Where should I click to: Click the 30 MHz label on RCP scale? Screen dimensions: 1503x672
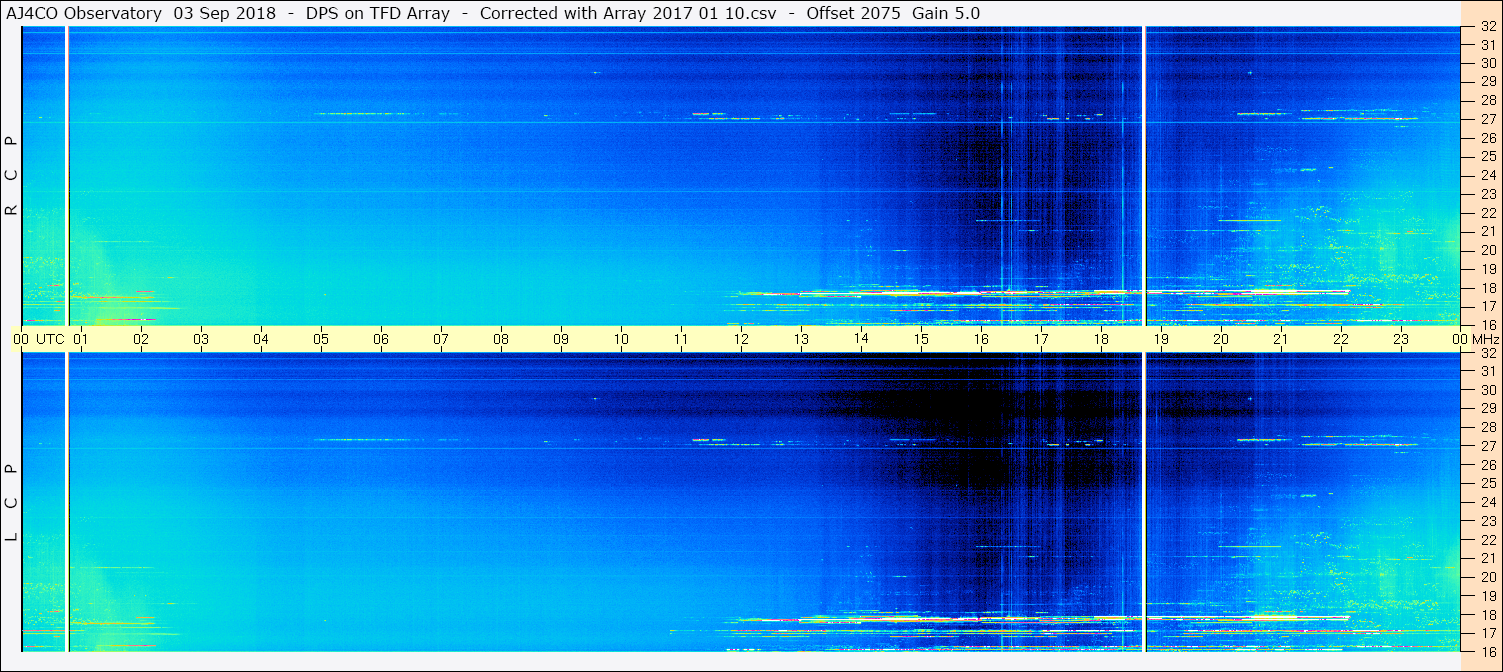pos(1487,62)
